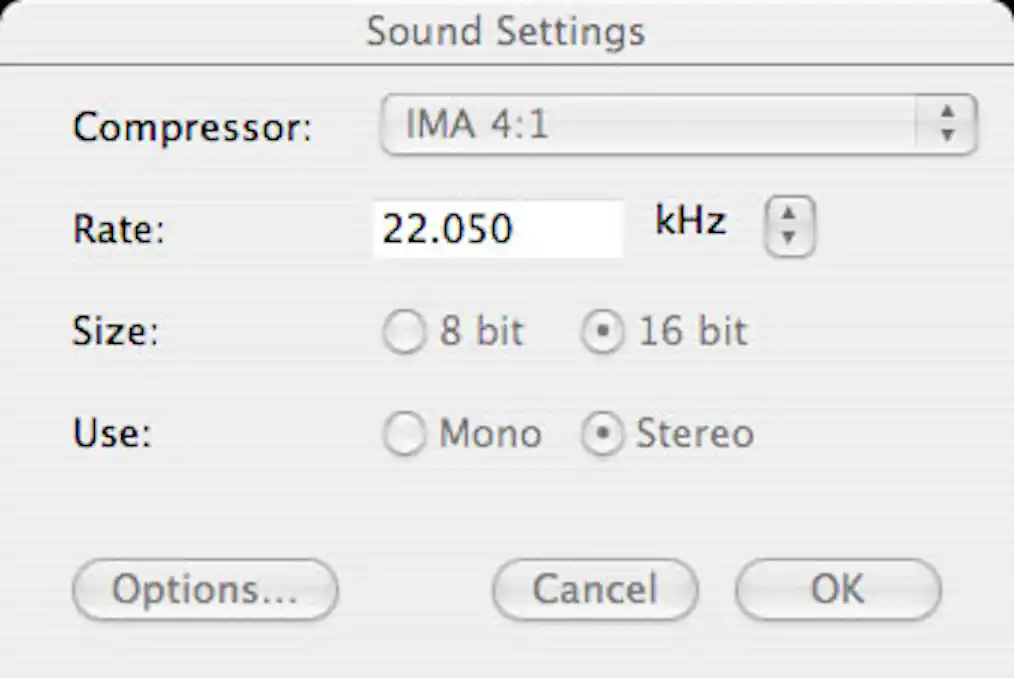Select the 8 bit radio button
The image size is (1014, 678).
click(404, 333)
